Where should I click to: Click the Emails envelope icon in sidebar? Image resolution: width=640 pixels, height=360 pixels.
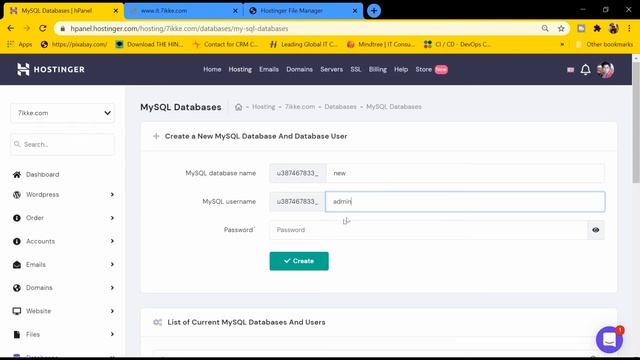click(x=17, y=264)
